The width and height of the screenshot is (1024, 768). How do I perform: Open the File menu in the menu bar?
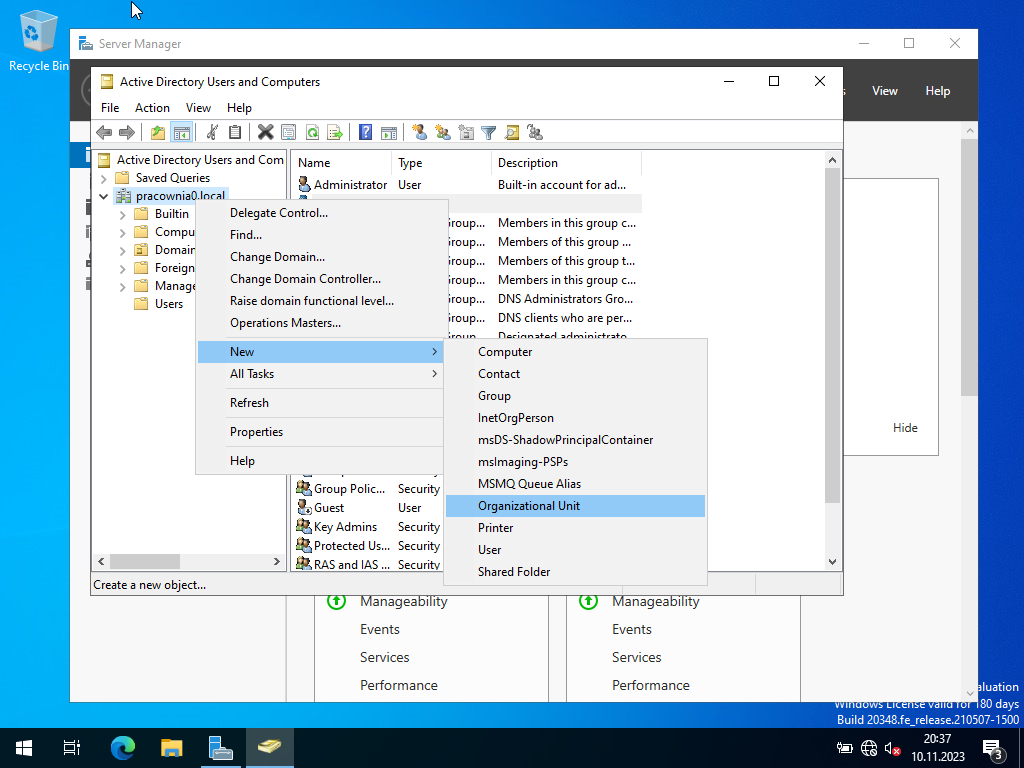(x=110, y=108)
